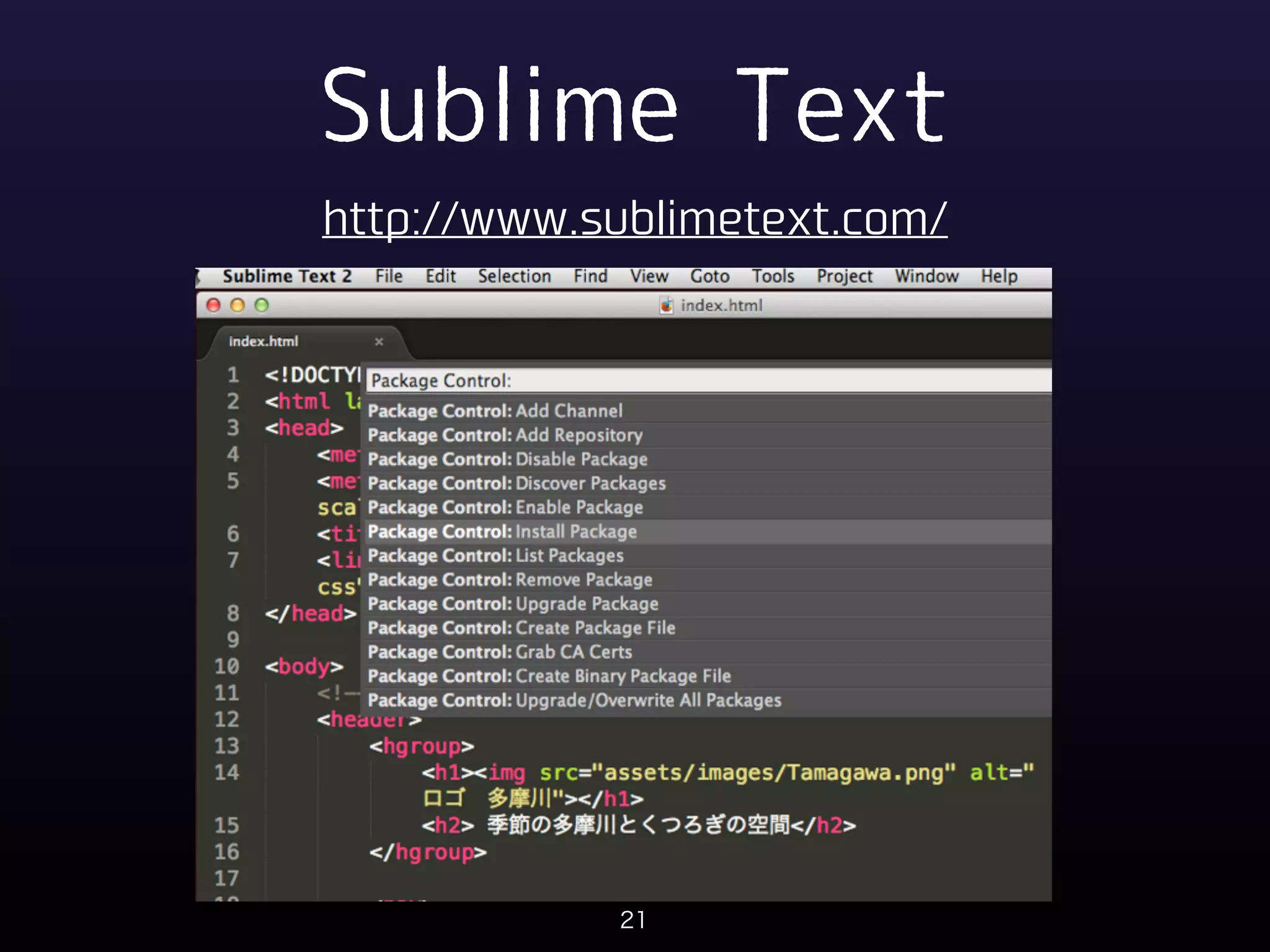Open the Project menu
Screen dimensions: 1270x952
point(844,276)
